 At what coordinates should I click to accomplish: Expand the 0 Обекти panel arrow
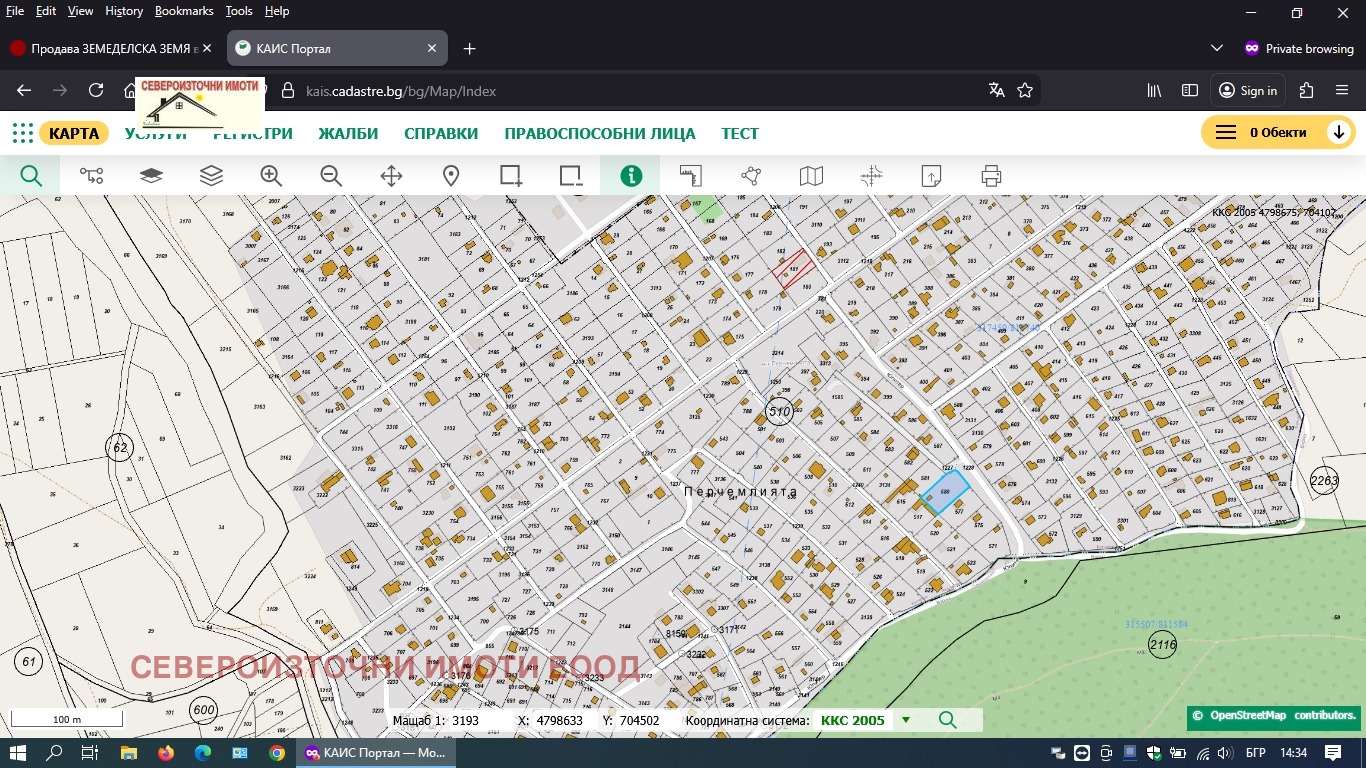coord(1338,133)
